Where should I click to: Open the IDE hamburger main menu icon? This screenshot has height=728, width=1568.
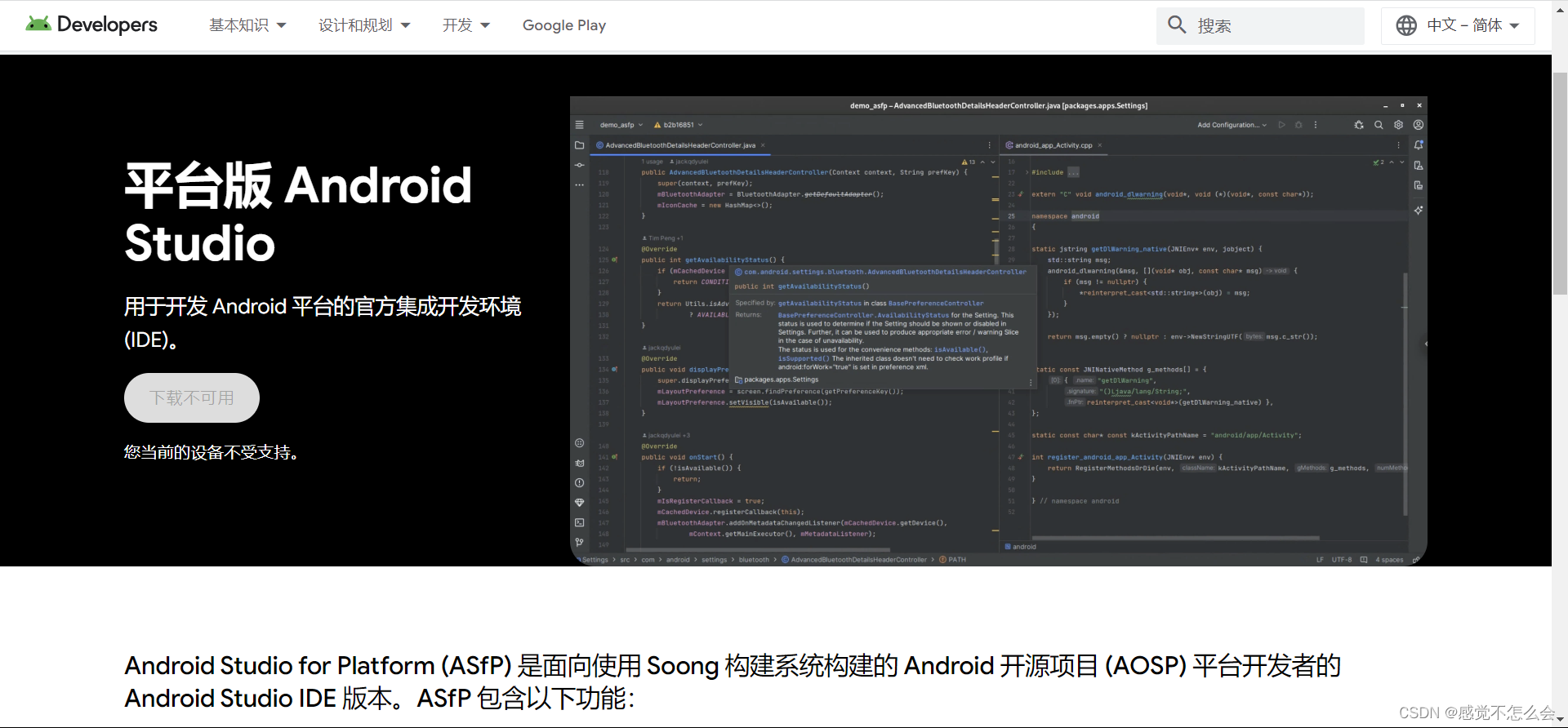579,125
